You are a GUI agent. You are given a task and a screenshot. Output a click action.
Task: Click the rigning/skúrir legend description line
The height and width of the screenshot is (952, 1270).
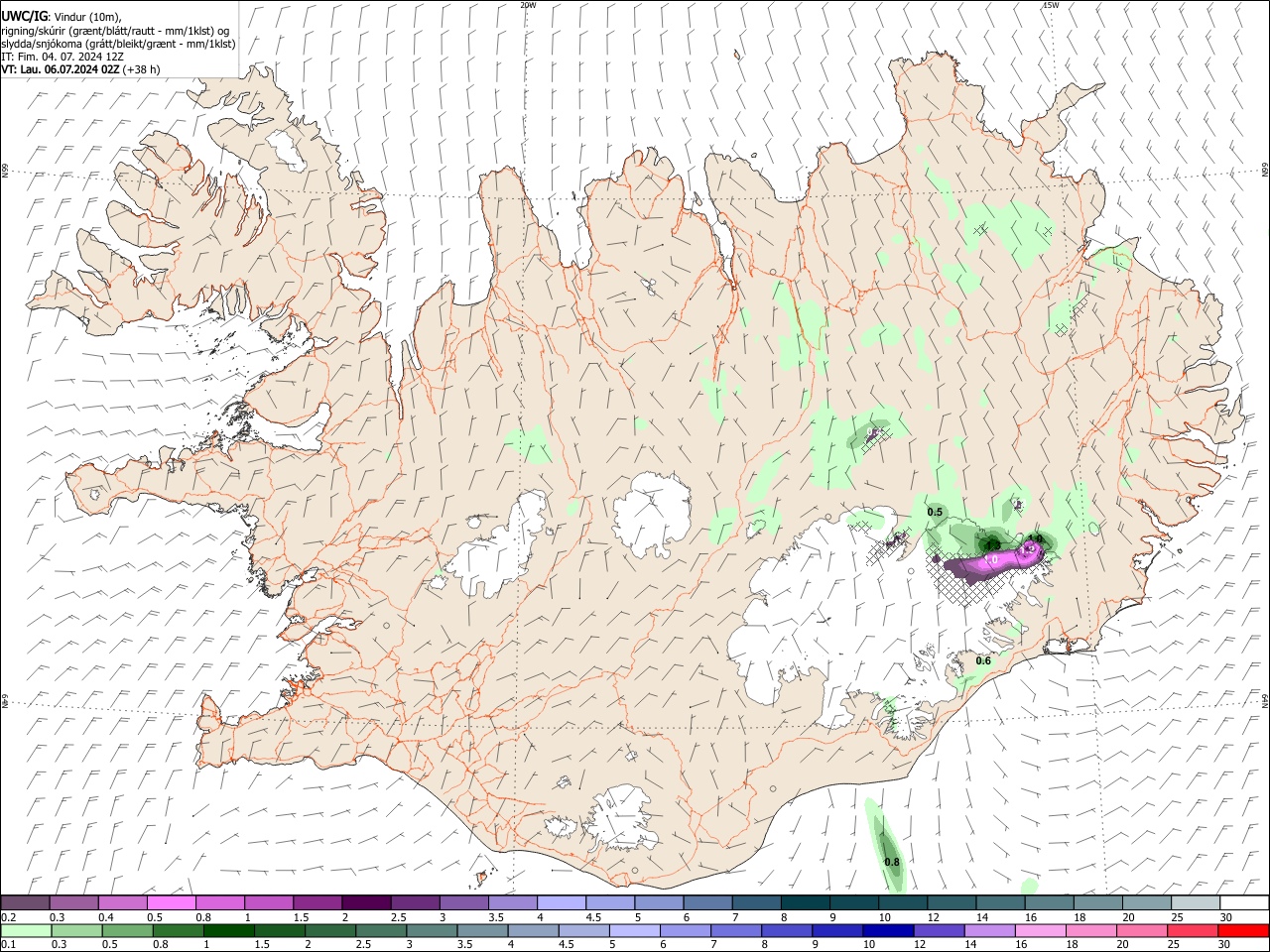(115, 31)
